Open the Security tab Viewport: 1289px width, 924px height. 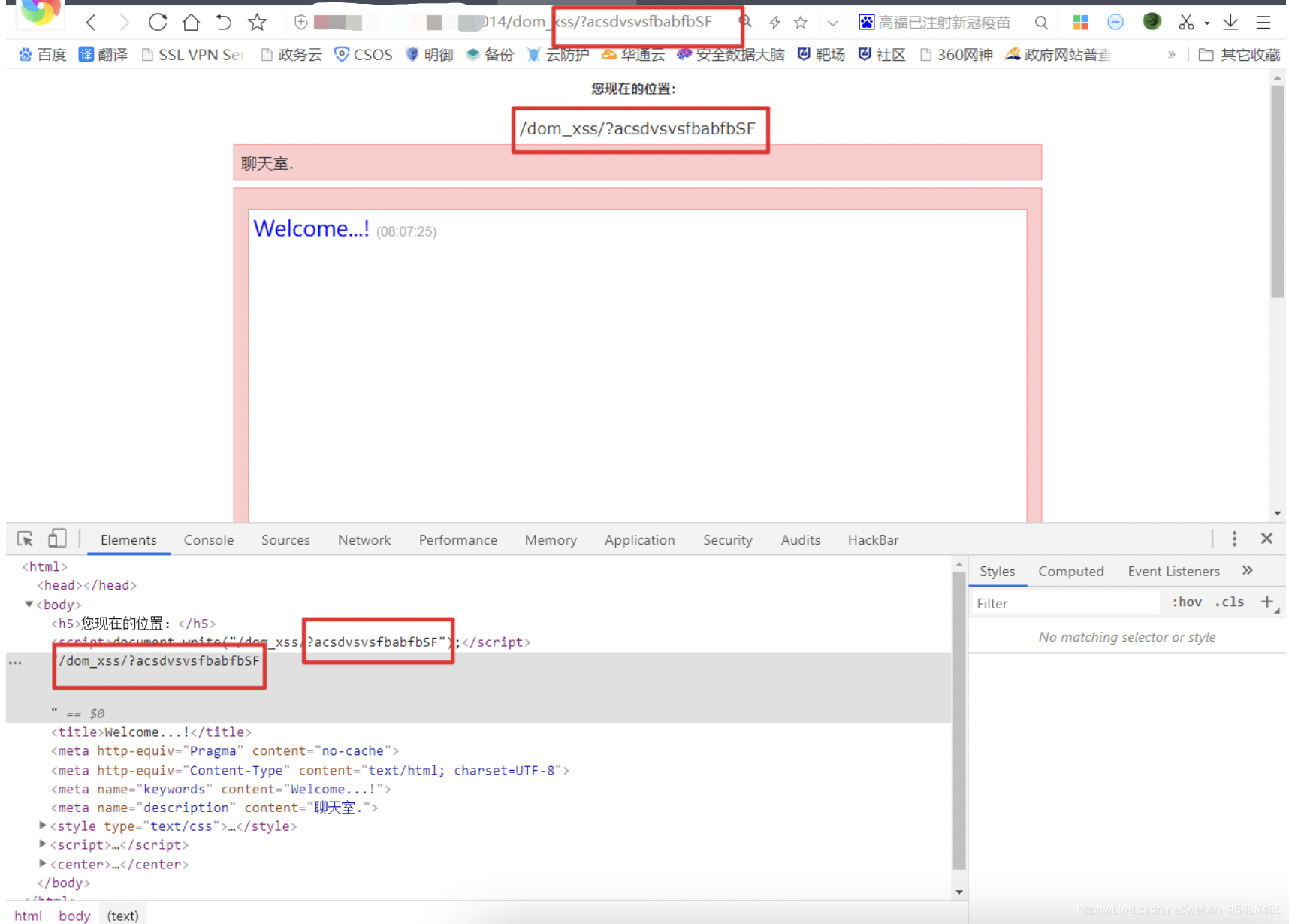[728, 540]
